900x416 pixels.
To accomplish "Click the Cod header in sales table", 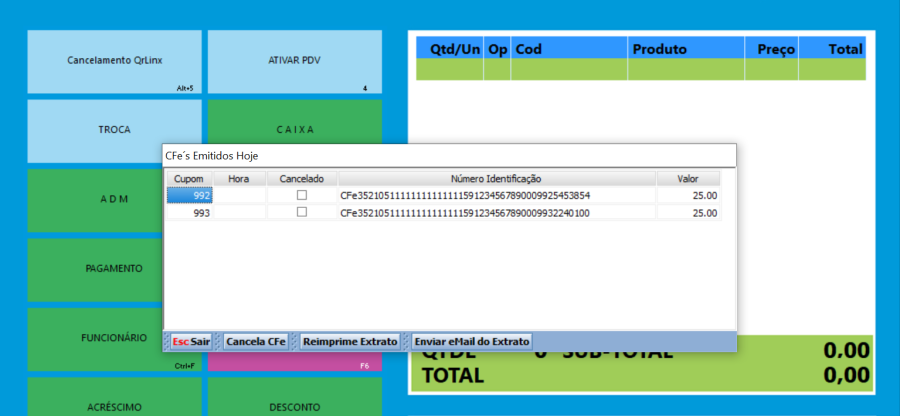I will click(x=569, y=49).
